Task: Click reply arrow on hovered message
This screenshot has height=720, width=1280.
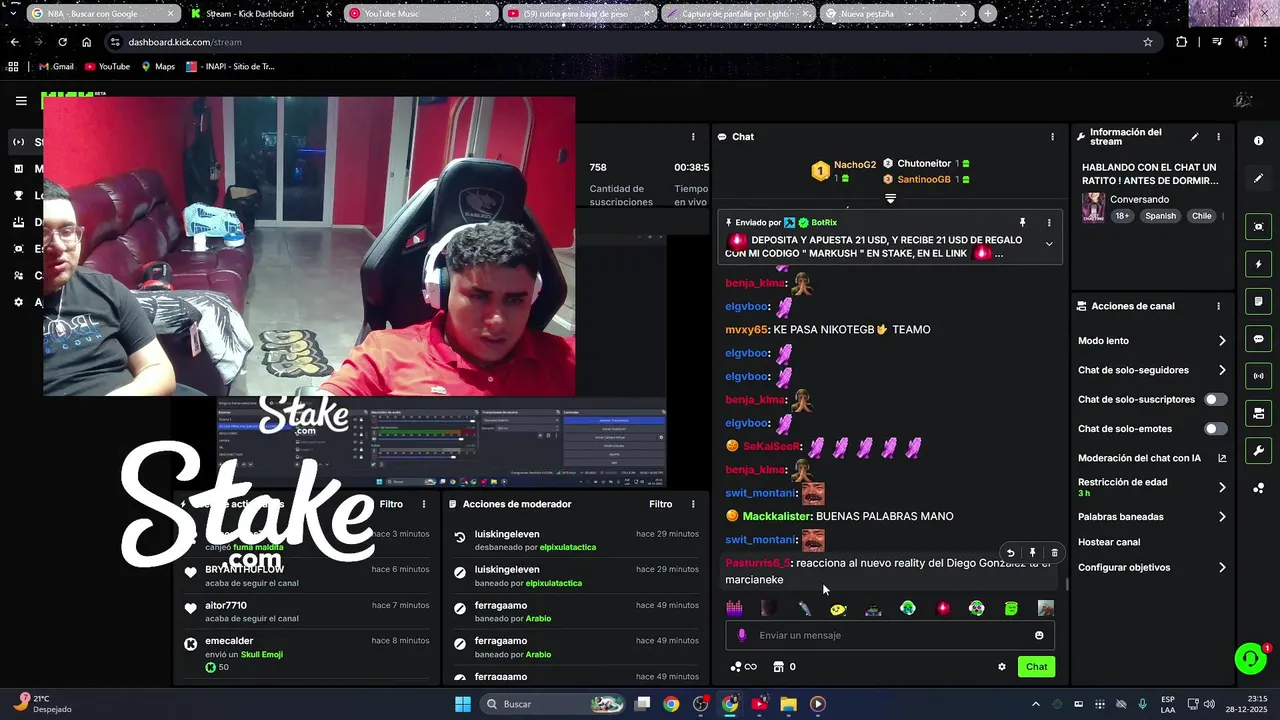Action: click(1010, 553)
